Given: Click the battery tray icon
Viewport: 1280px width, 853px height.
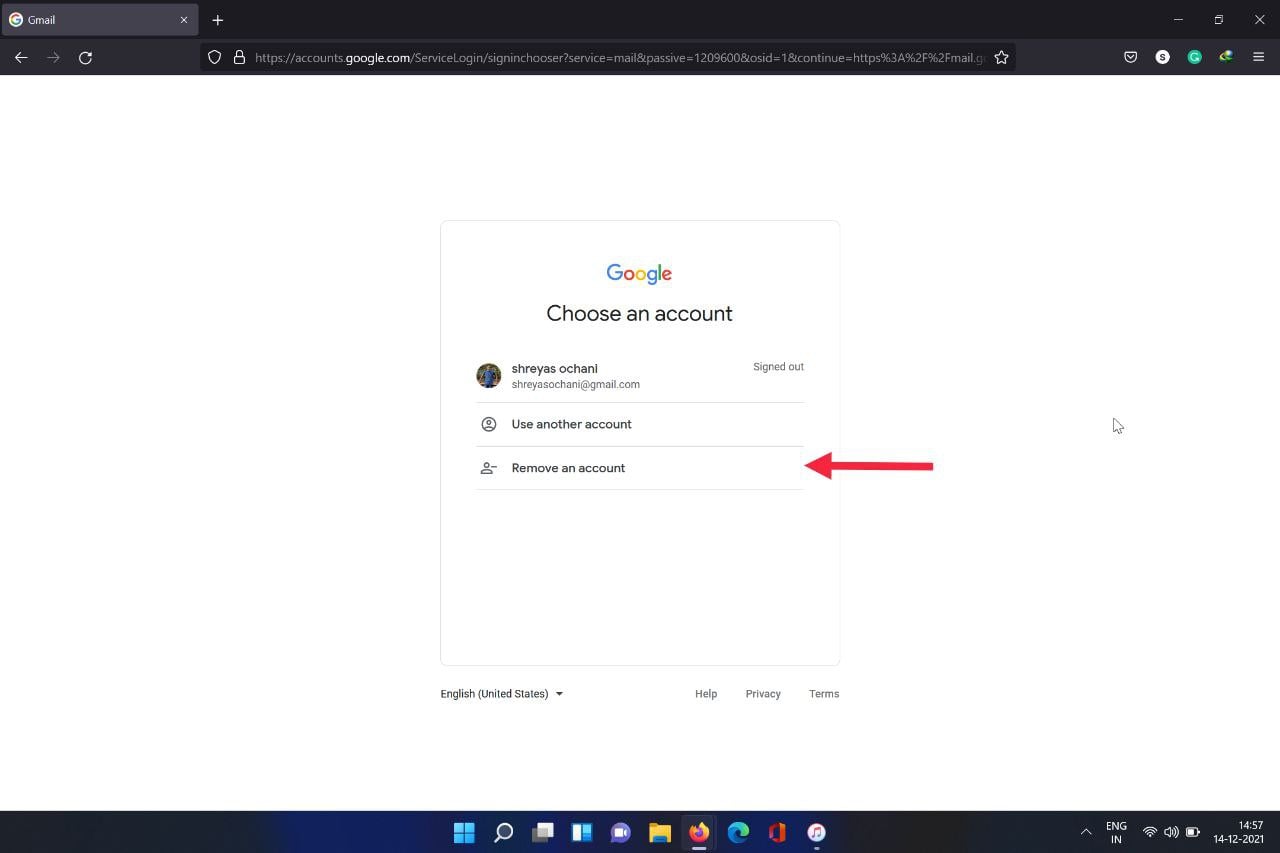Looking at the screenshot, I should coord(1193,832).
